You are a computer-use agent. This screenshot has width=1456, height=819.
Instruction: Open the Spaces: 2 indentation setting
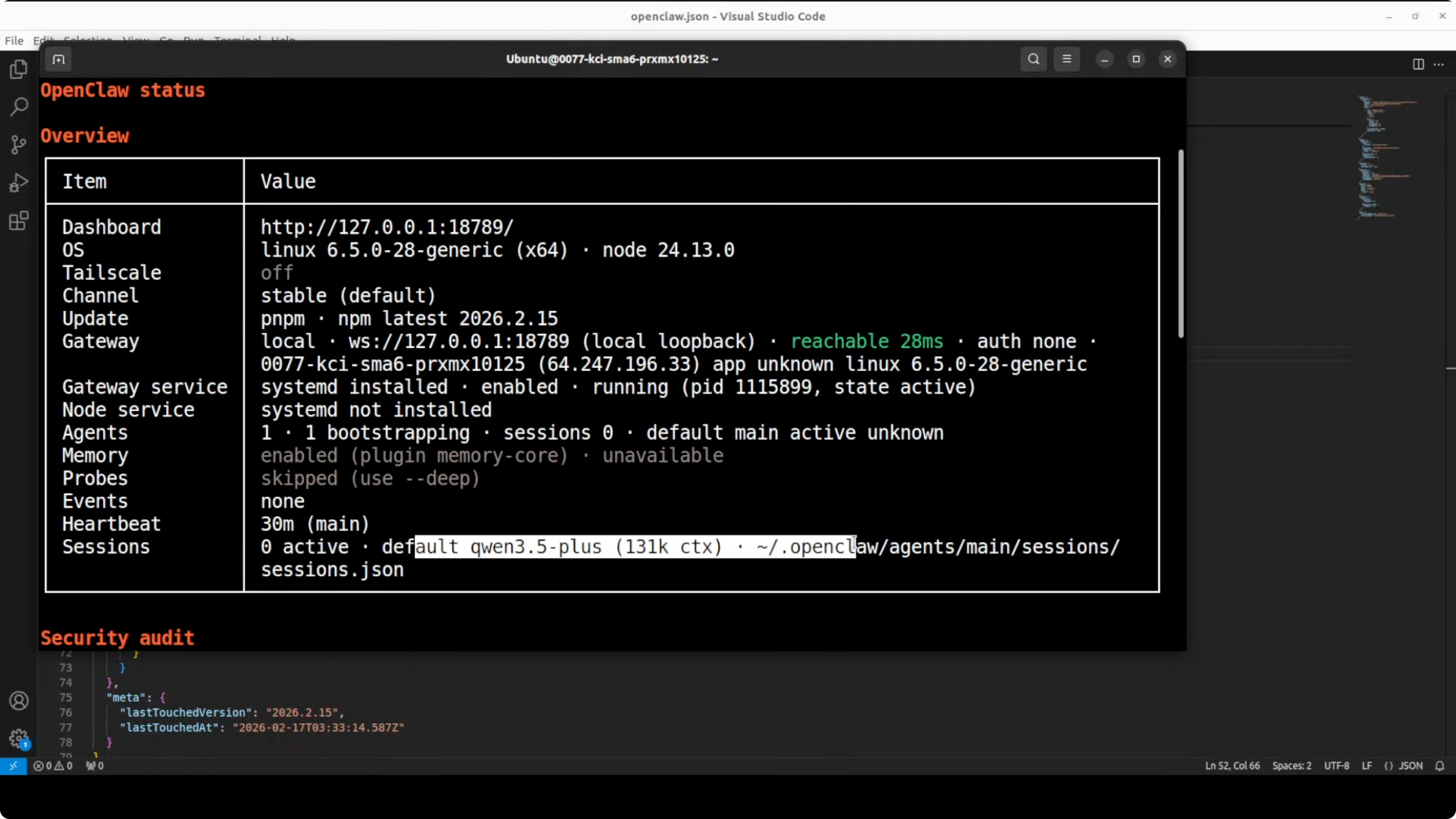click(1291, 766)
